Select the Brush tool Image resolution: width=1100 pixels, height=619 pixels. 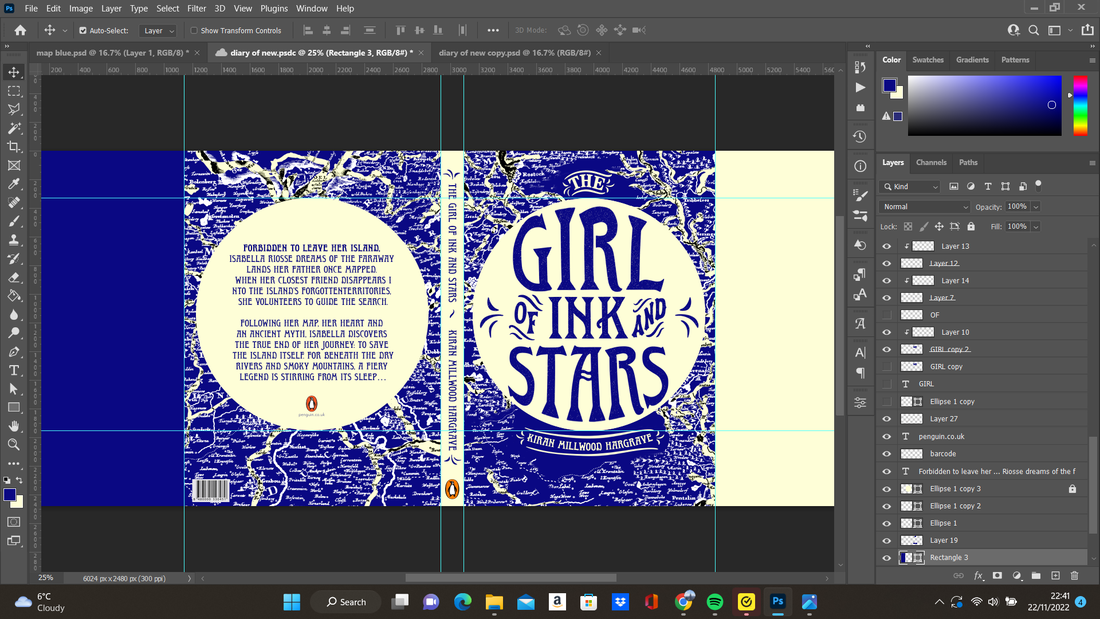point(14,221)
